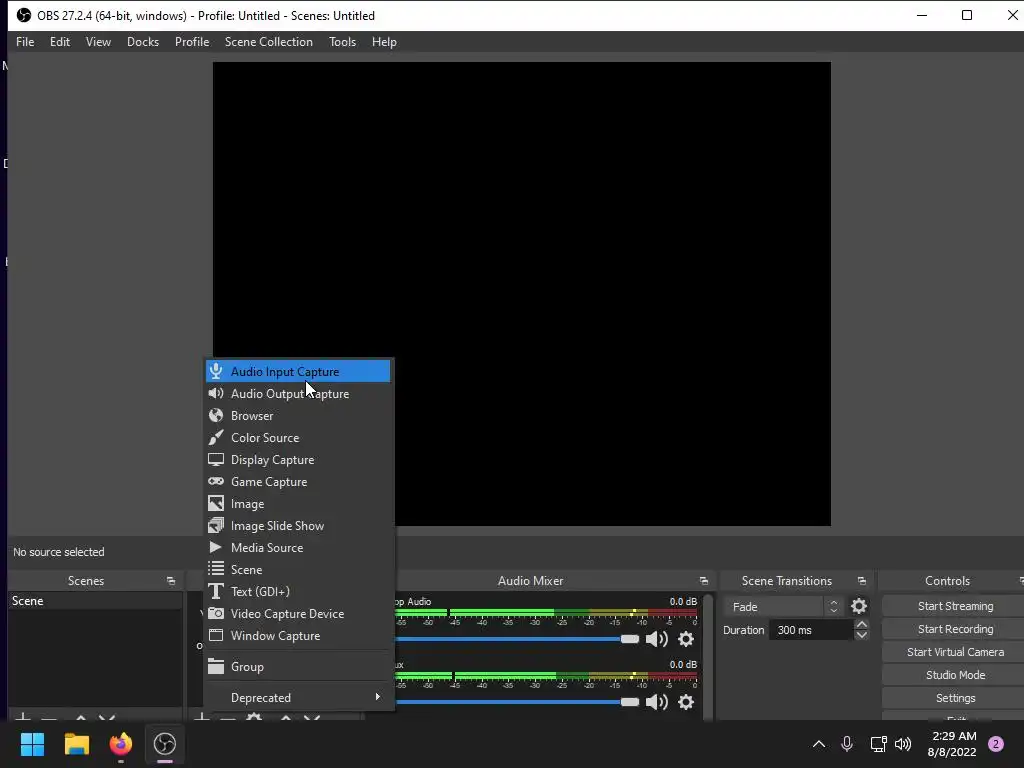Choose the Audio Input Capture microphone entry
The height and width of the screenshot is (768, 1024).
point(298,372)
